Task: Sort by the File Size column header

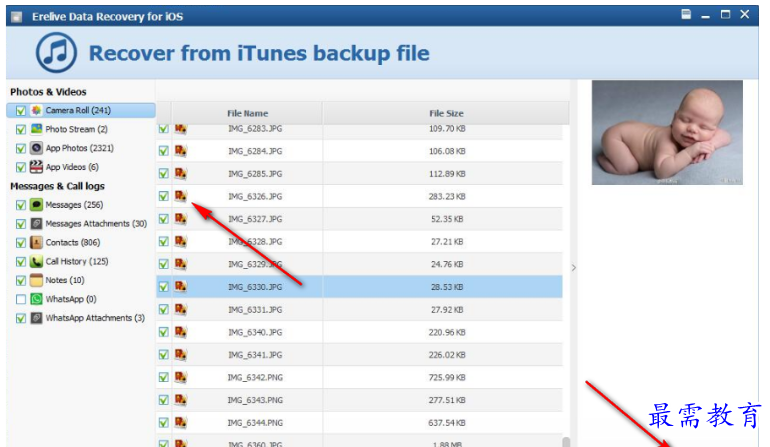Action: coord(446,113)
